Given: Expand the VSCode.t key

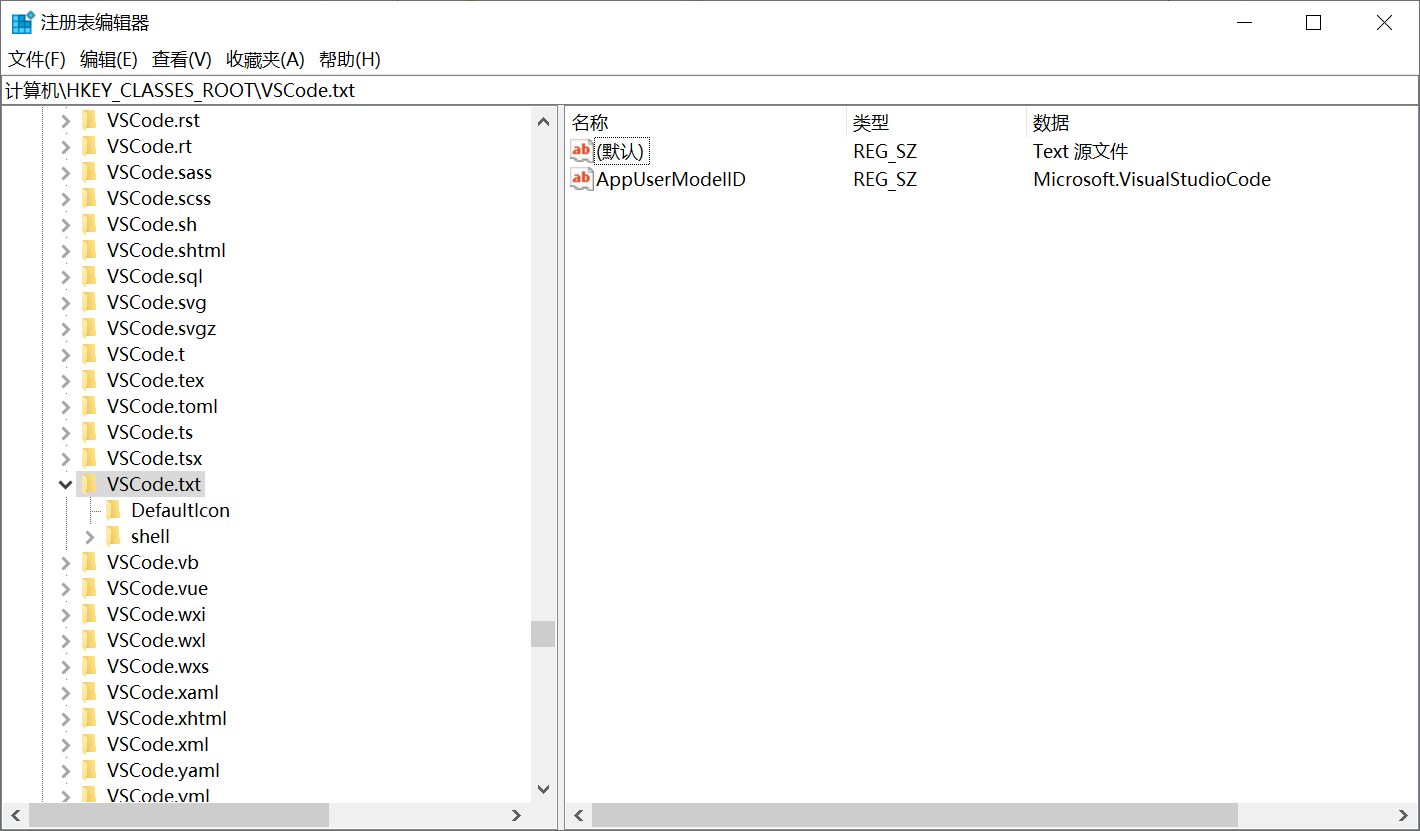Looking at the screenshot, I should coord(66,354).
